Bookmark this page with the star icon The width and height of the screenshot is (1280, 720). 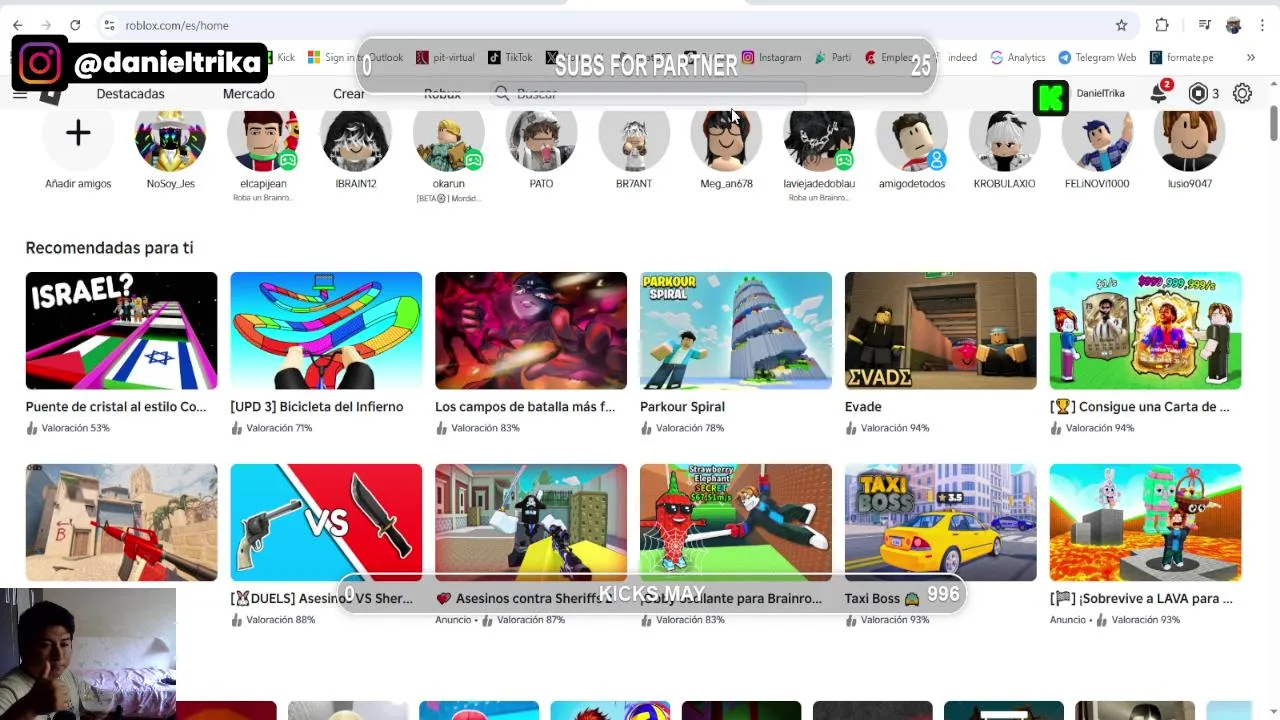pyautogui.click(x=1121, y=25)
